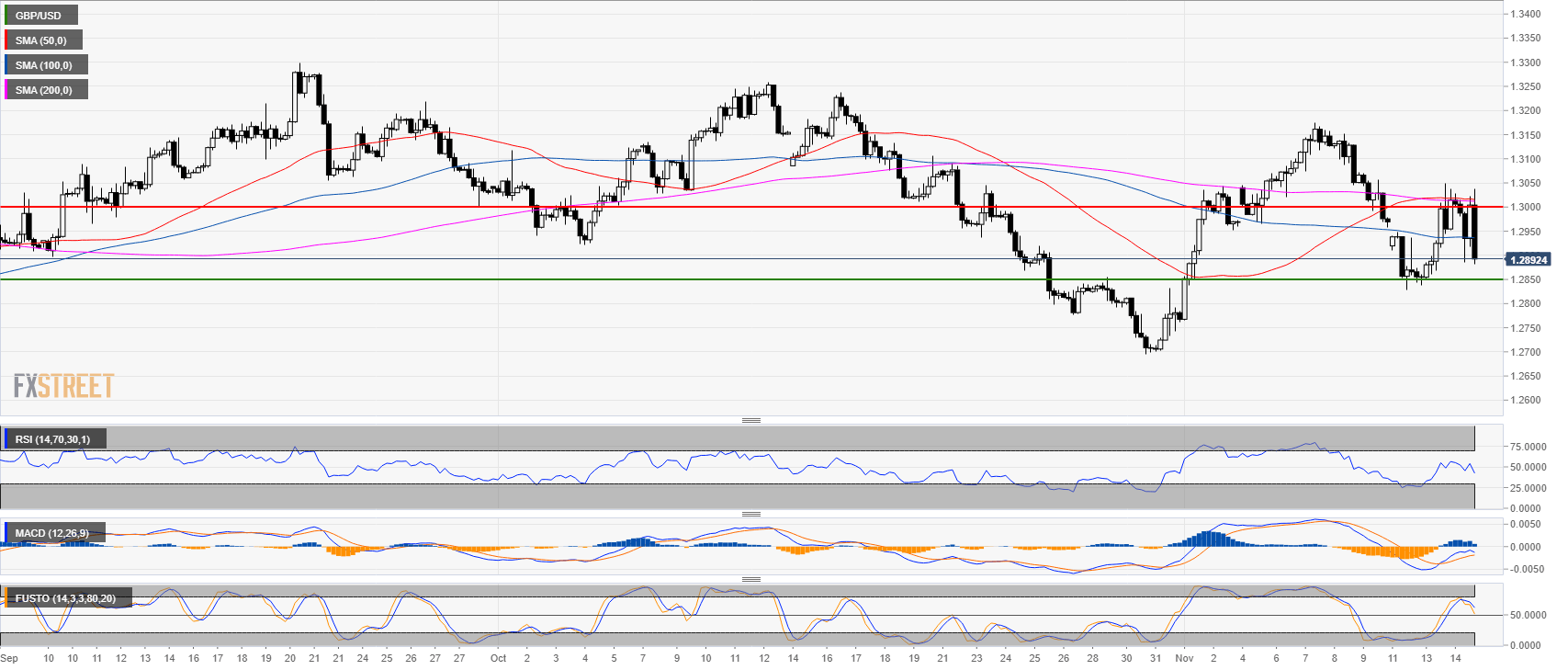Click the Oct date label on time axis
The image size is (1568, 670).
coord(498,658)
